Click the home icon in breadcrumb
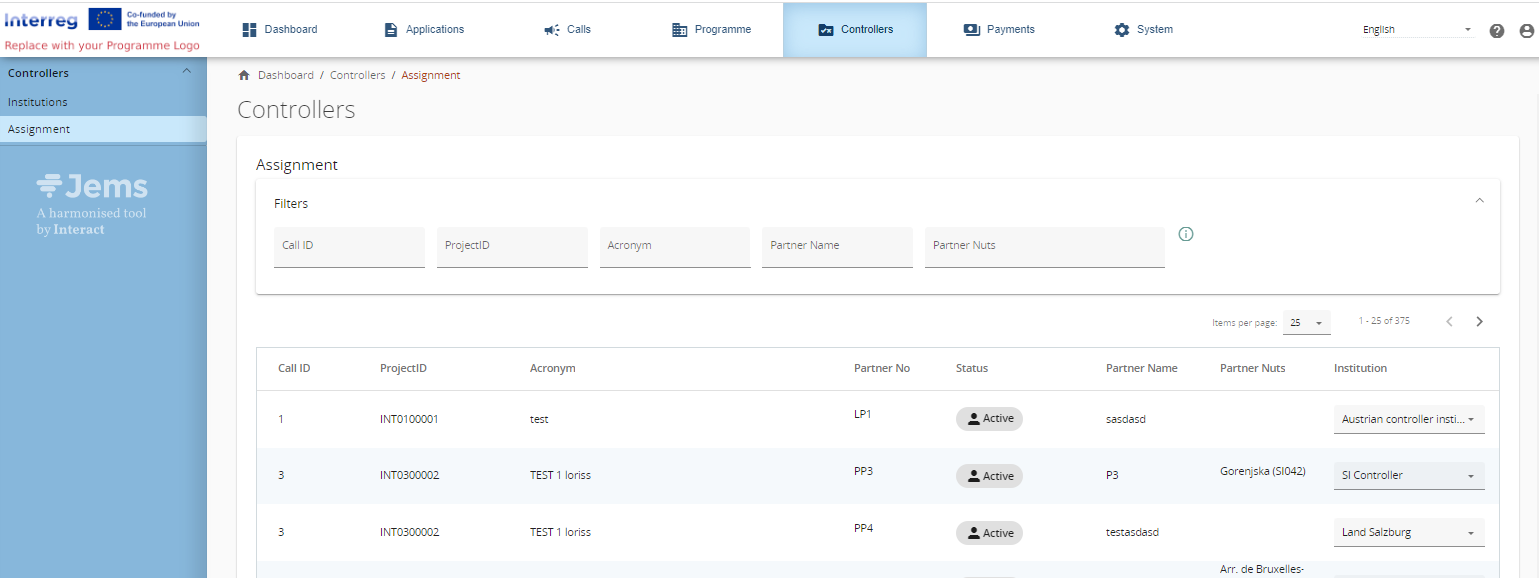 point(243,76)
